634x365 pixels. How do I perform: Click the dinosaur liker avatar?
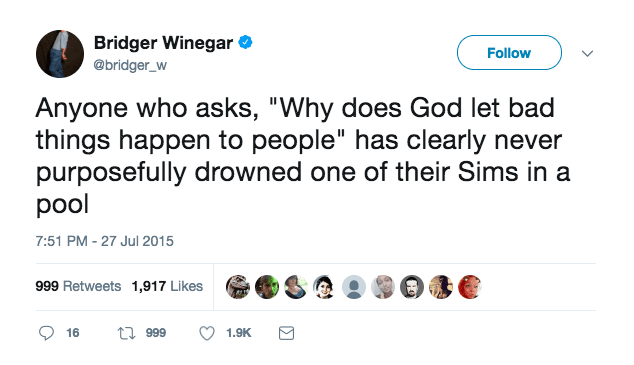coord(238,287)
